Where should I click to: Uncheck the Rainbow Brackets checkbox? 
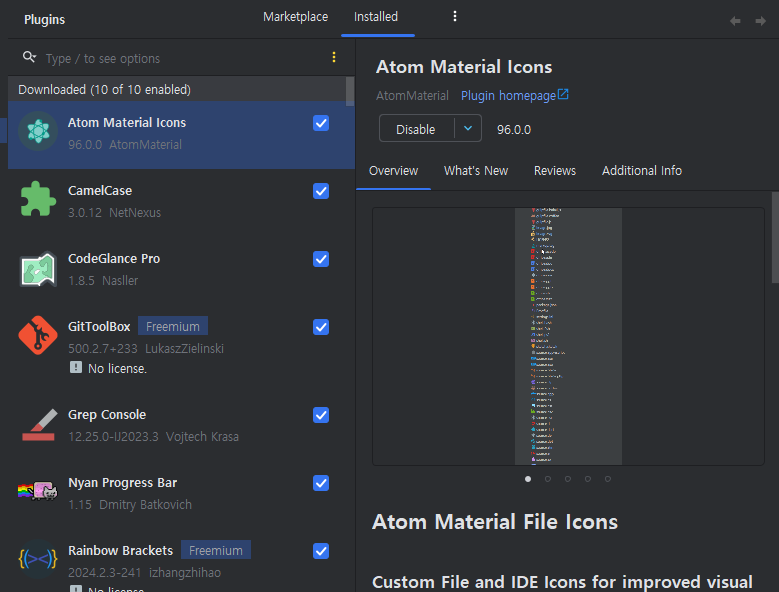[x=321, y=551]
